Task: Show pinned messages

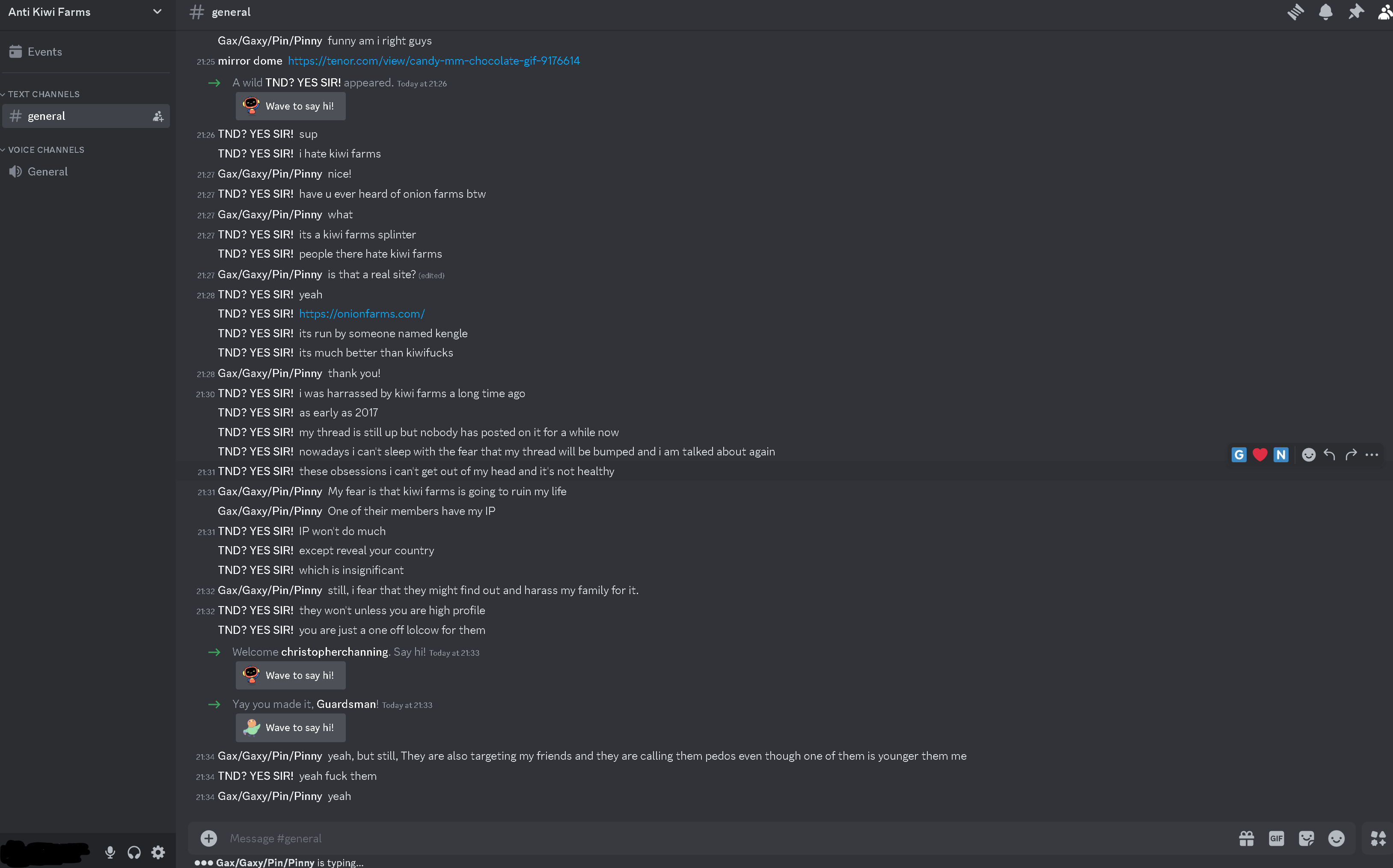Action: (1356, 12)
